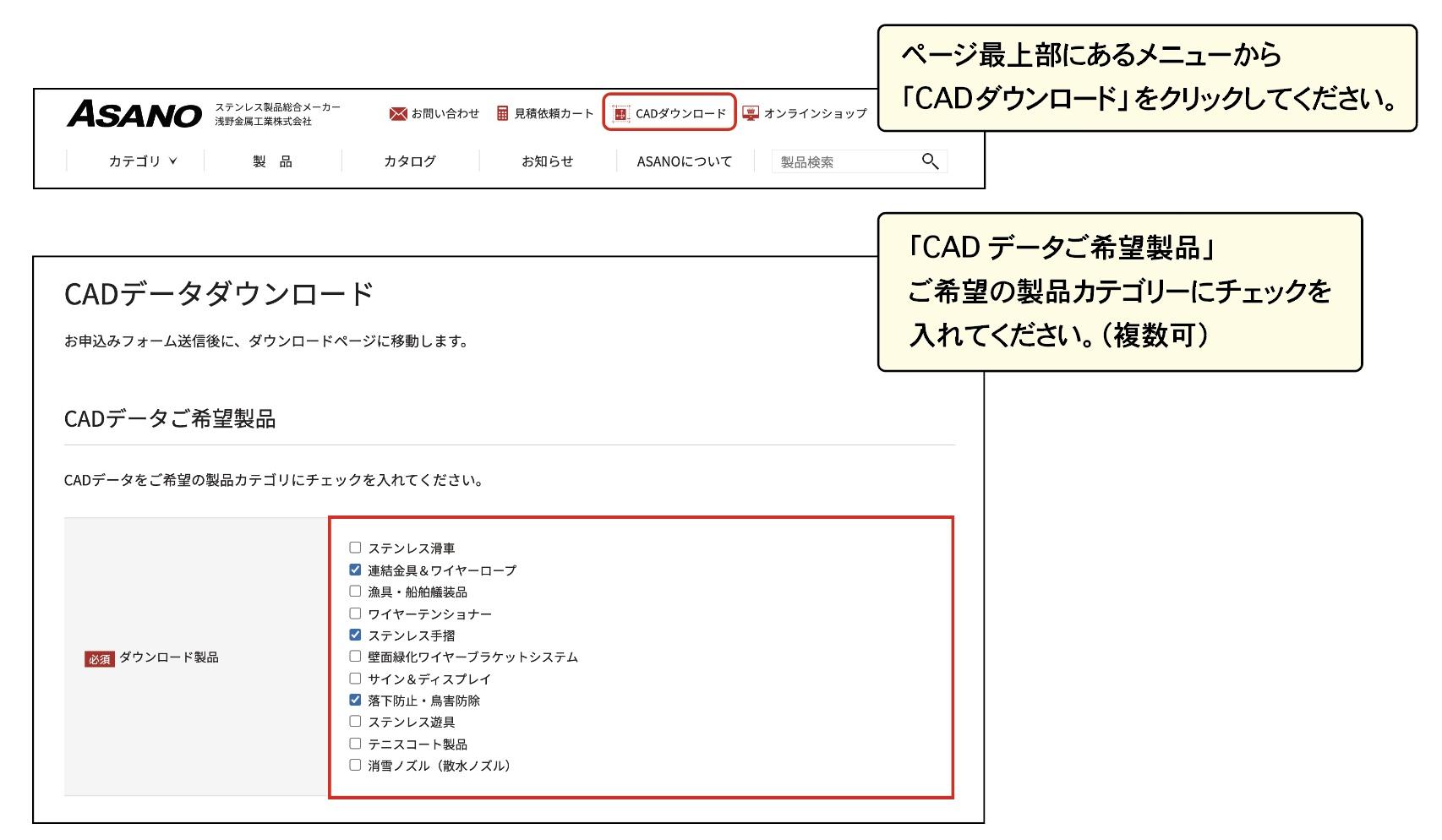Click the CAD drawing icon beside CADダウンロード
Viewport: 1442px width, 840px height.
click(x=621, y=113)
